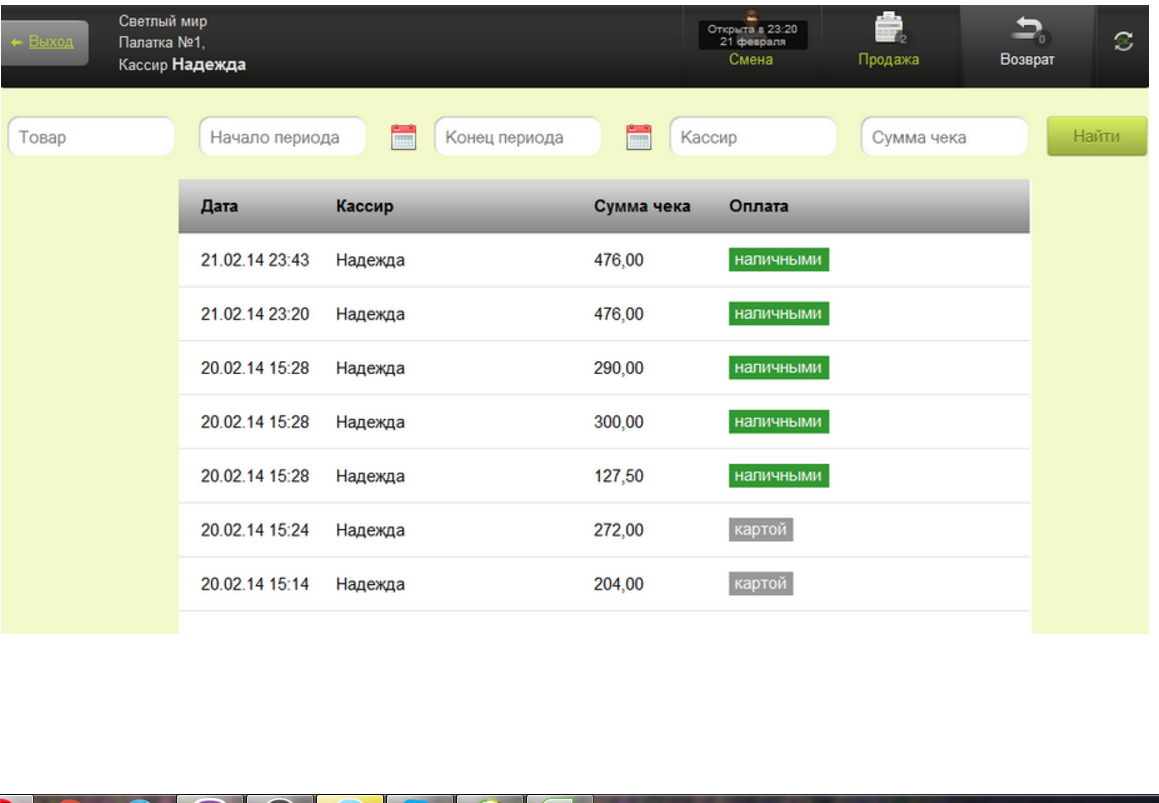Switch to the Продажа sales tab
Image resolution: width=1159 pixels, height=803 pixels.
(888, 44)
